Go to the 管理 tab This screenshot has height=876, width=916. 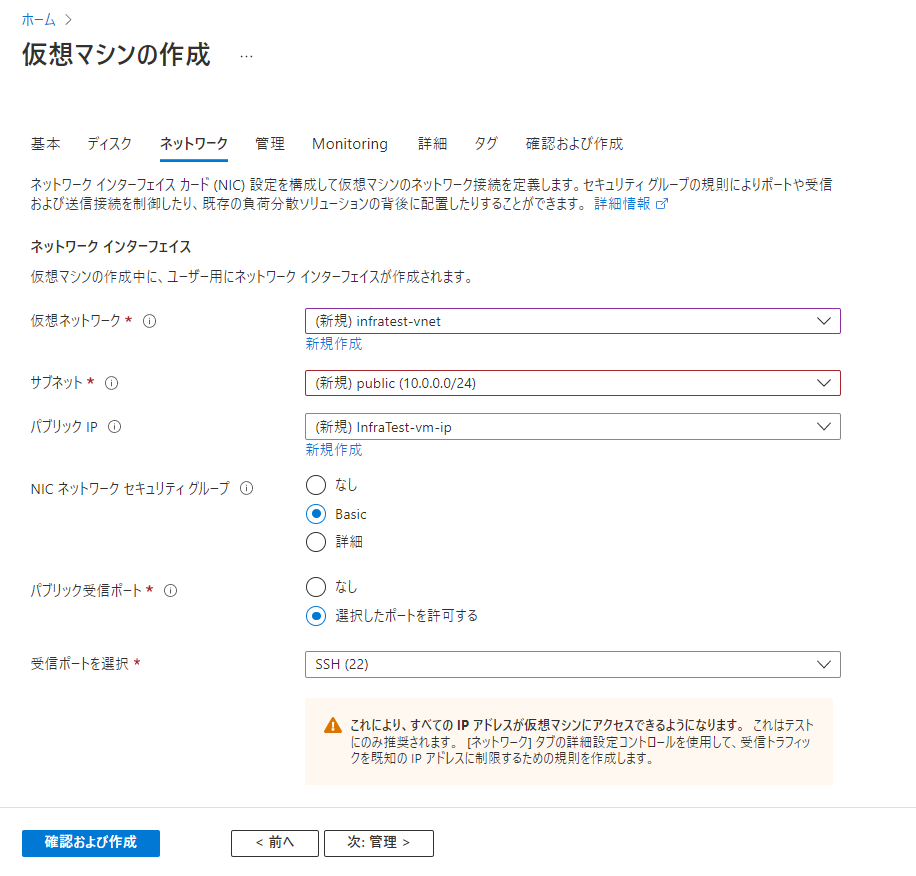click(x=270, y=144)
